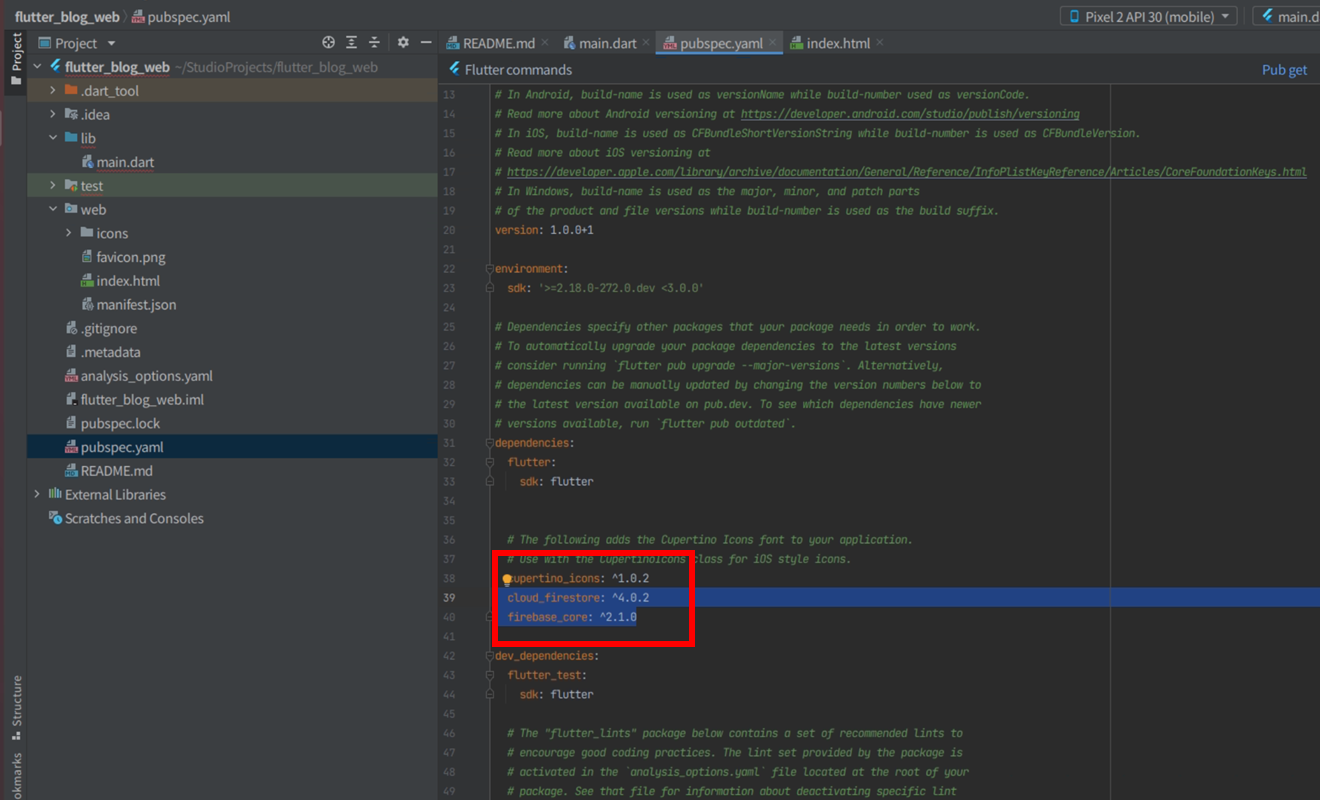Select flutter_blog_web.iml file
Screen dimensions: 1320x800
(x=142, y=400)
